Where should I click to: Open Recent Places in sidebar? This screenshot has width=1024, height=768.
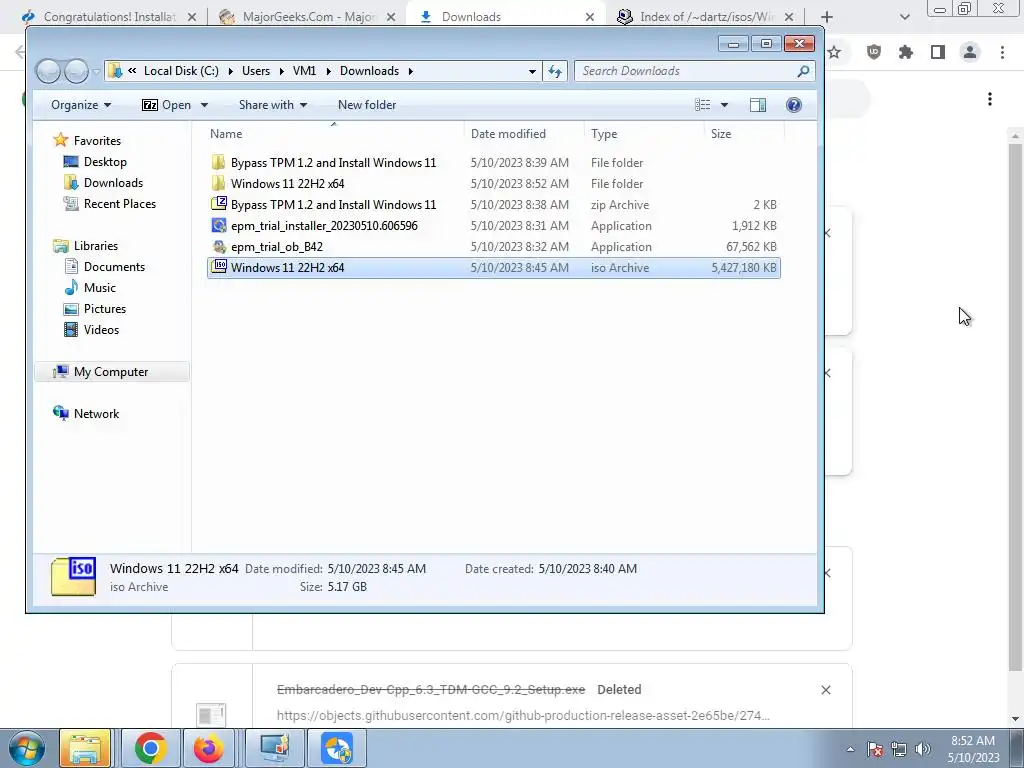click(120, 204)
